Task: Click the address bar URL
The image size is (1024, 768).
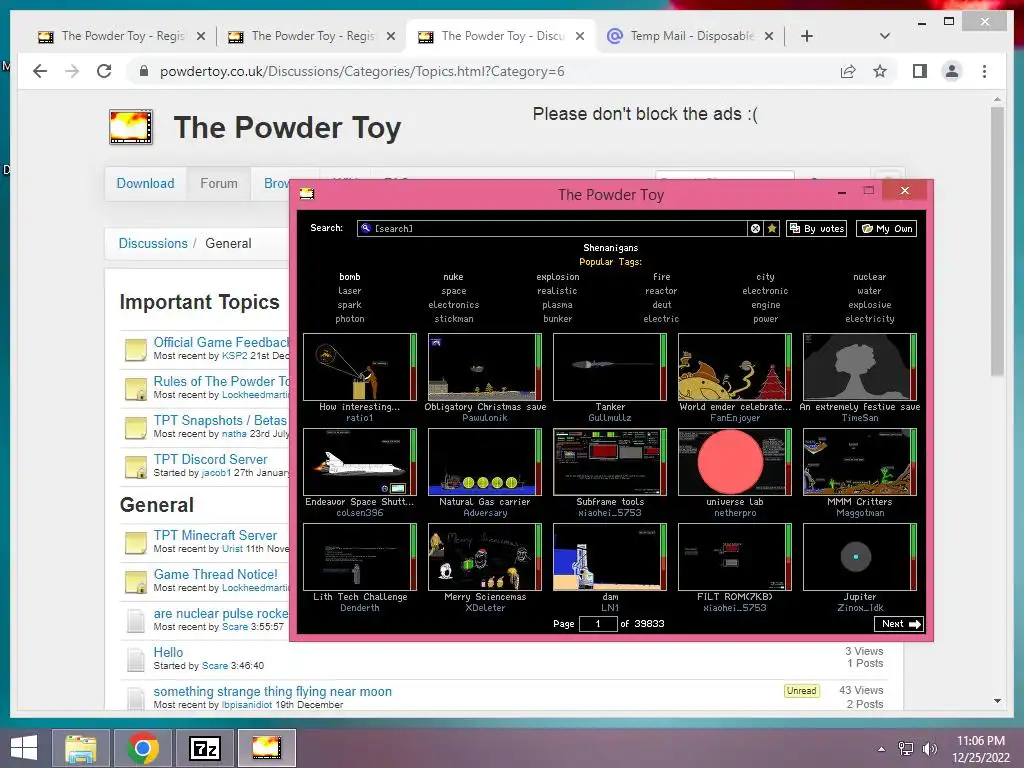Action: pyautogui.click(x=362, y=71)
